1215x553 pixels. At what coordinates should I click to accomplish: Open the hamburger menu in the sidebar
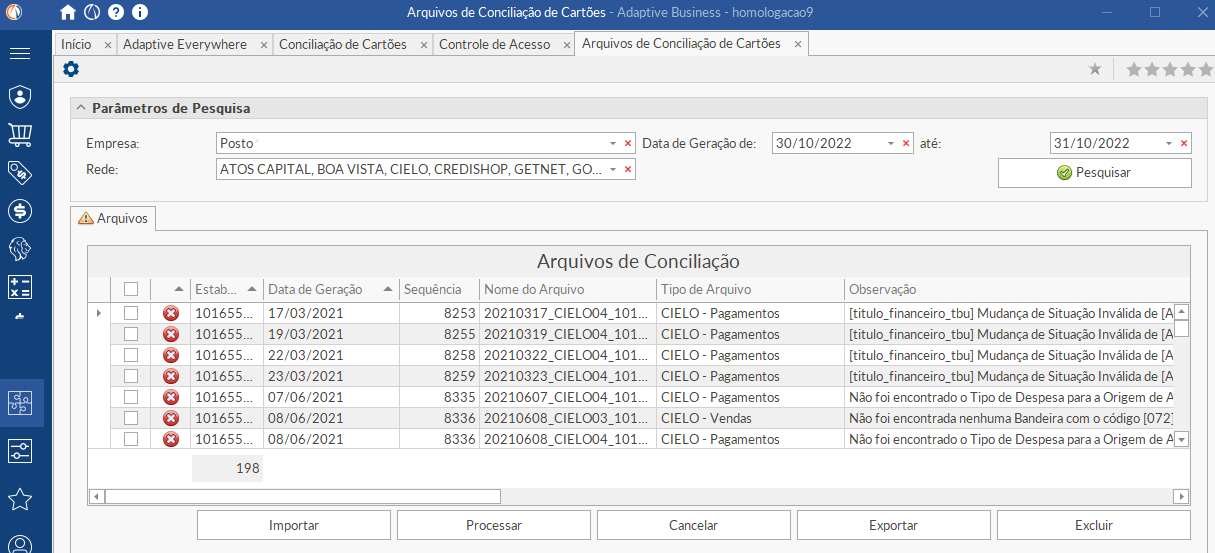pyautogui.click(x=20, y=53)
